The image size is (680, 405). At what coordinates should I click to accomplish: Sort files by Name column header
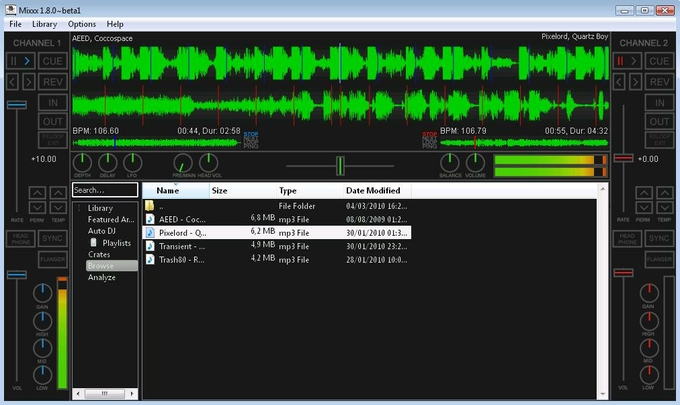tap(176, 191)
